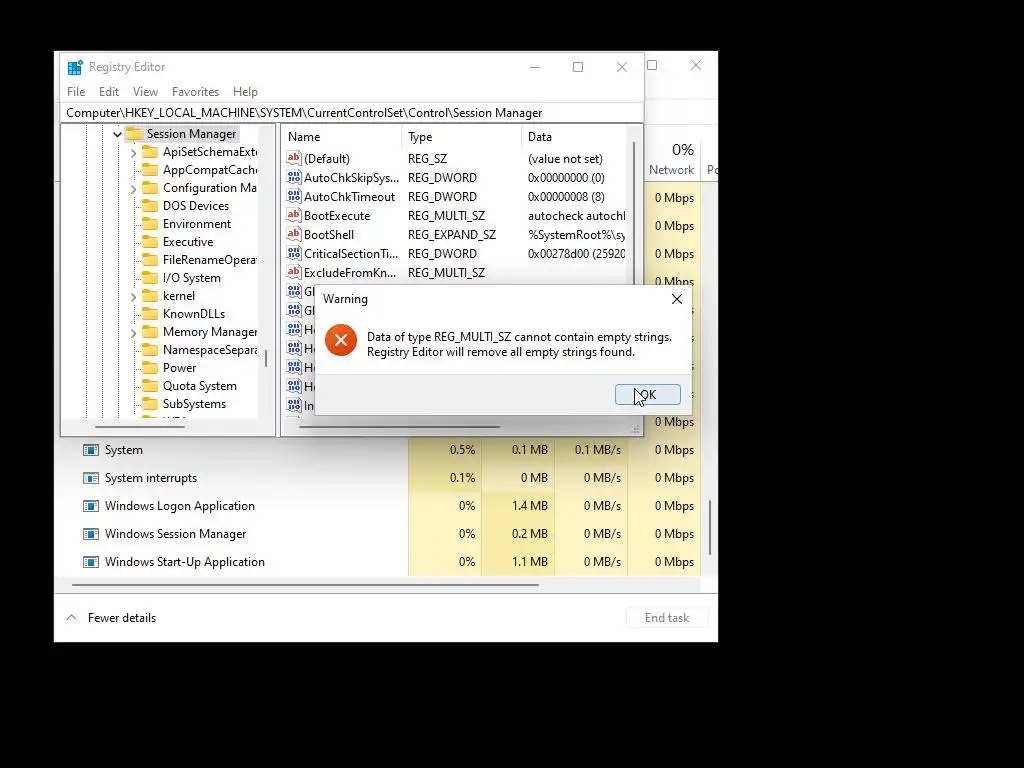This screenshot has height=768, width=1024.
Task: Click the Registry Editor app icon
Action: [75, 67]
